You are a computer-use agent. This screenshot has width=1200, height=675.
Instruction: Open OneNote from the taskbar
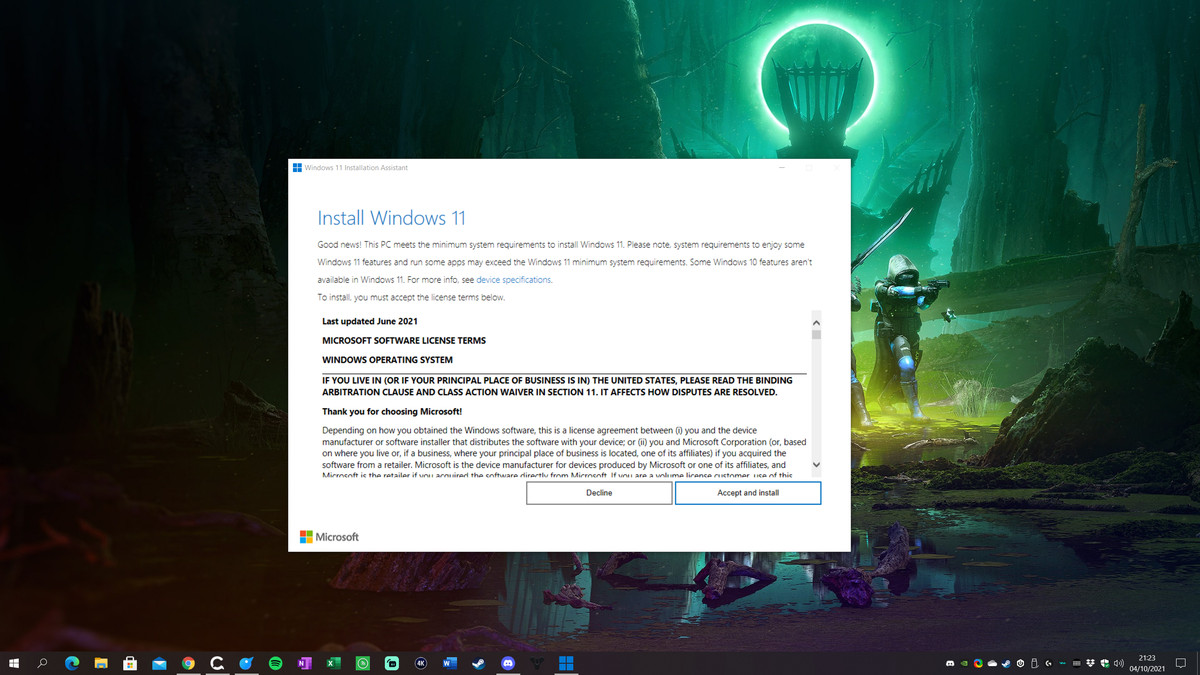click(x=304, y=662)
